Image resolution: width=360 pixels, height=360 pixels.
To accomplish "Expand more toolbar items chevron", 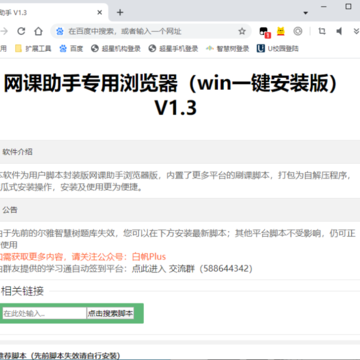I will pyautogui.click(x=356, y=31).
